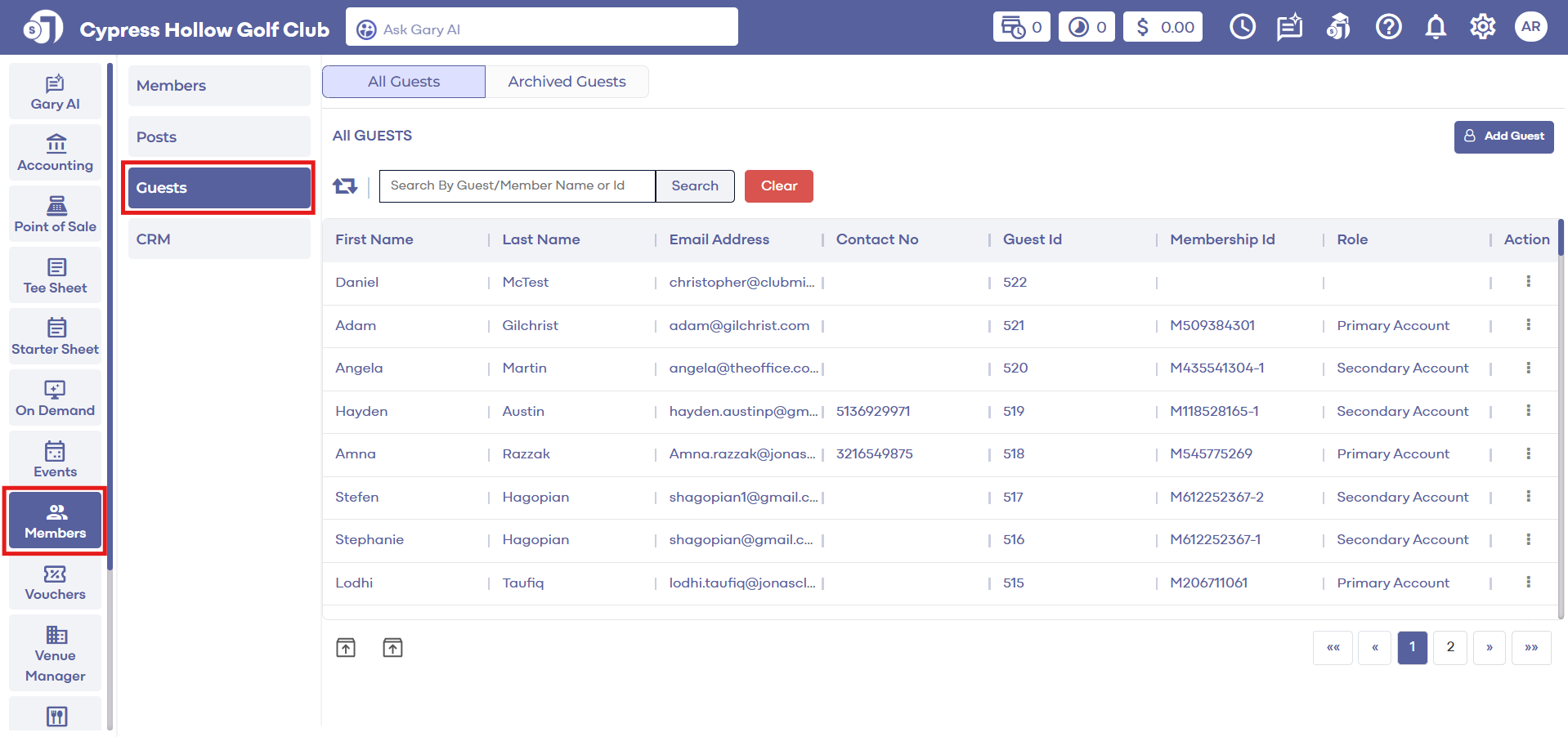Screen dimensions: 1568x737
Task: Open settings gear in top bar
Action: (x=1482, y=27)
